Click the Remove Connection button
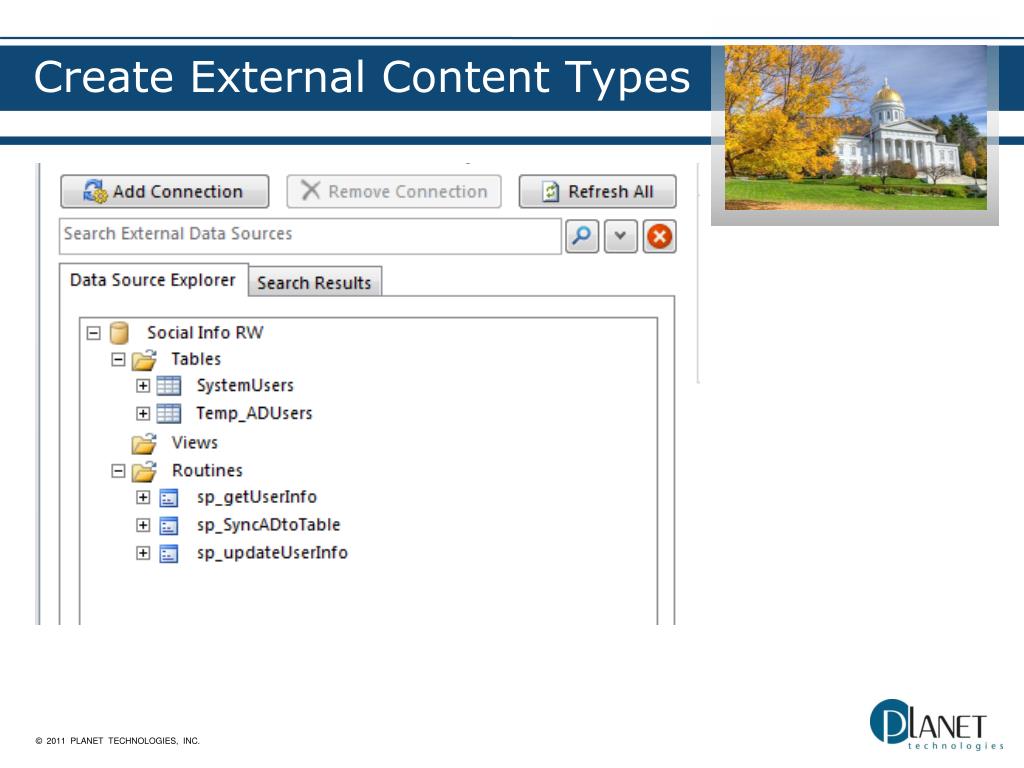Viewport: 1024px width, 768px height. [x=394, y=191]
